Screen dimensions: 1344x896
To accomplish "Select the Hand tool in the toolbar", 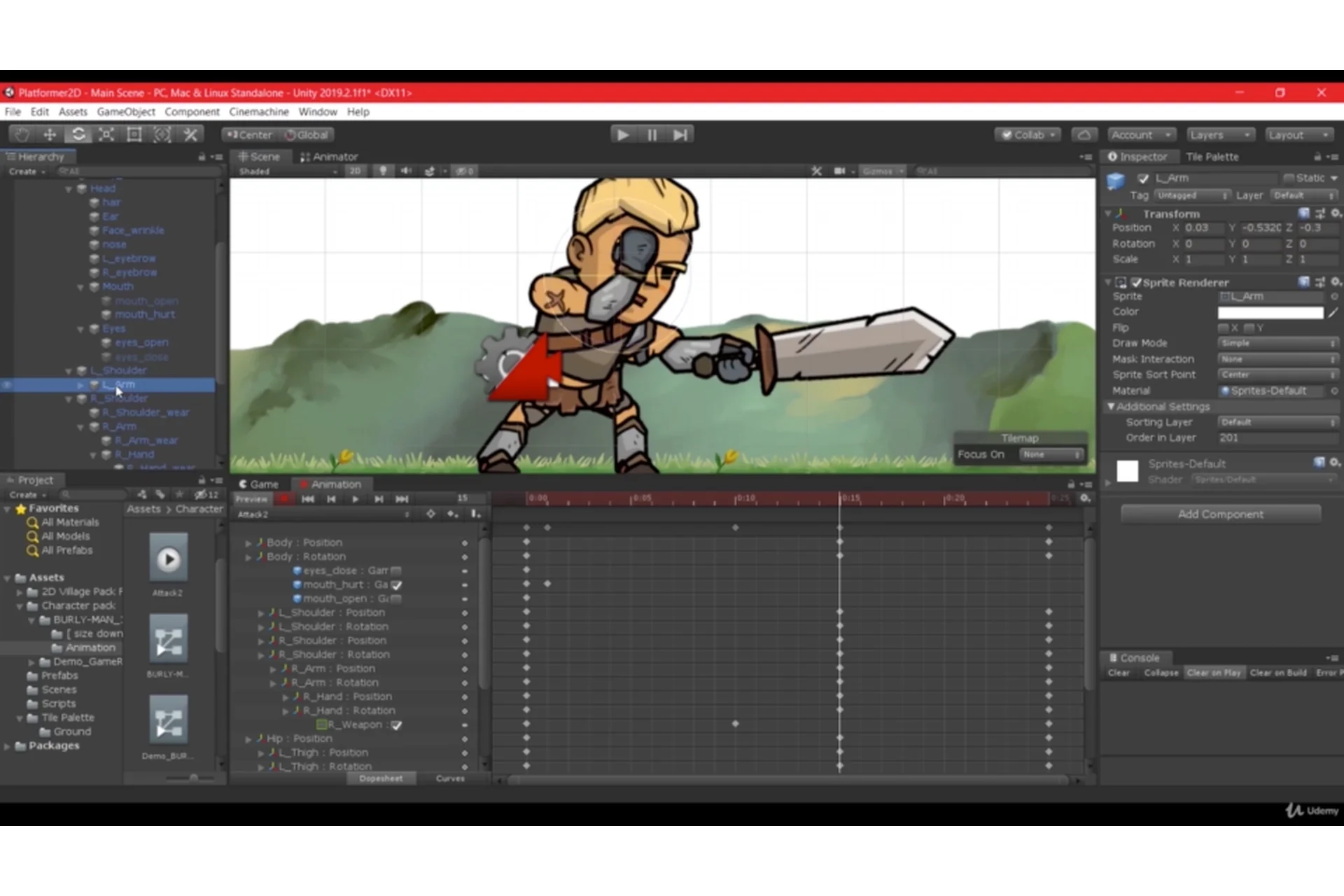I will pos(21,134).
